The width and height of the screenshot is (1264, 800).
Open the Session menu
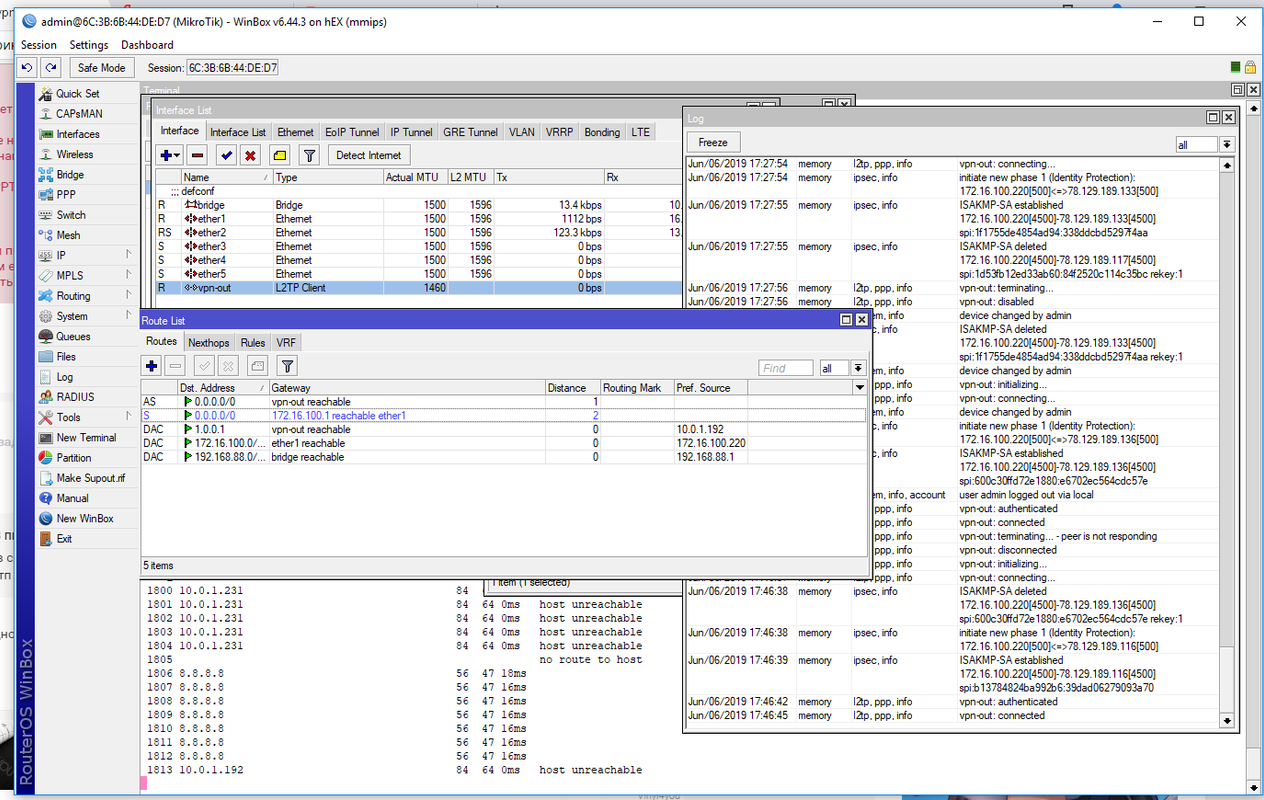coord(39,45)
